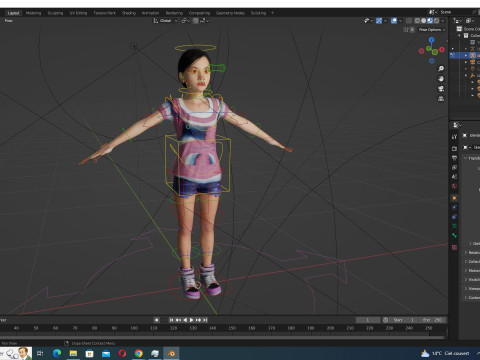
Task: Toggle X-ray mode in viewport header
Action: [409, 21]
